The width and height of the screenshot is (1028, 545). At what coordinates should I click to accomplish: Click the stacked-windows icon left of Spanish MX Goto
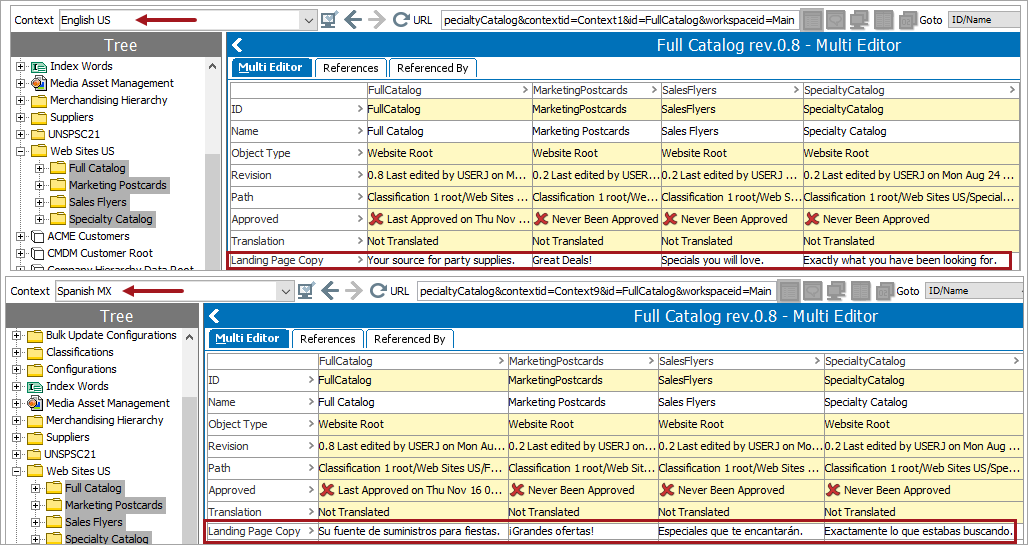coord(884,291)
